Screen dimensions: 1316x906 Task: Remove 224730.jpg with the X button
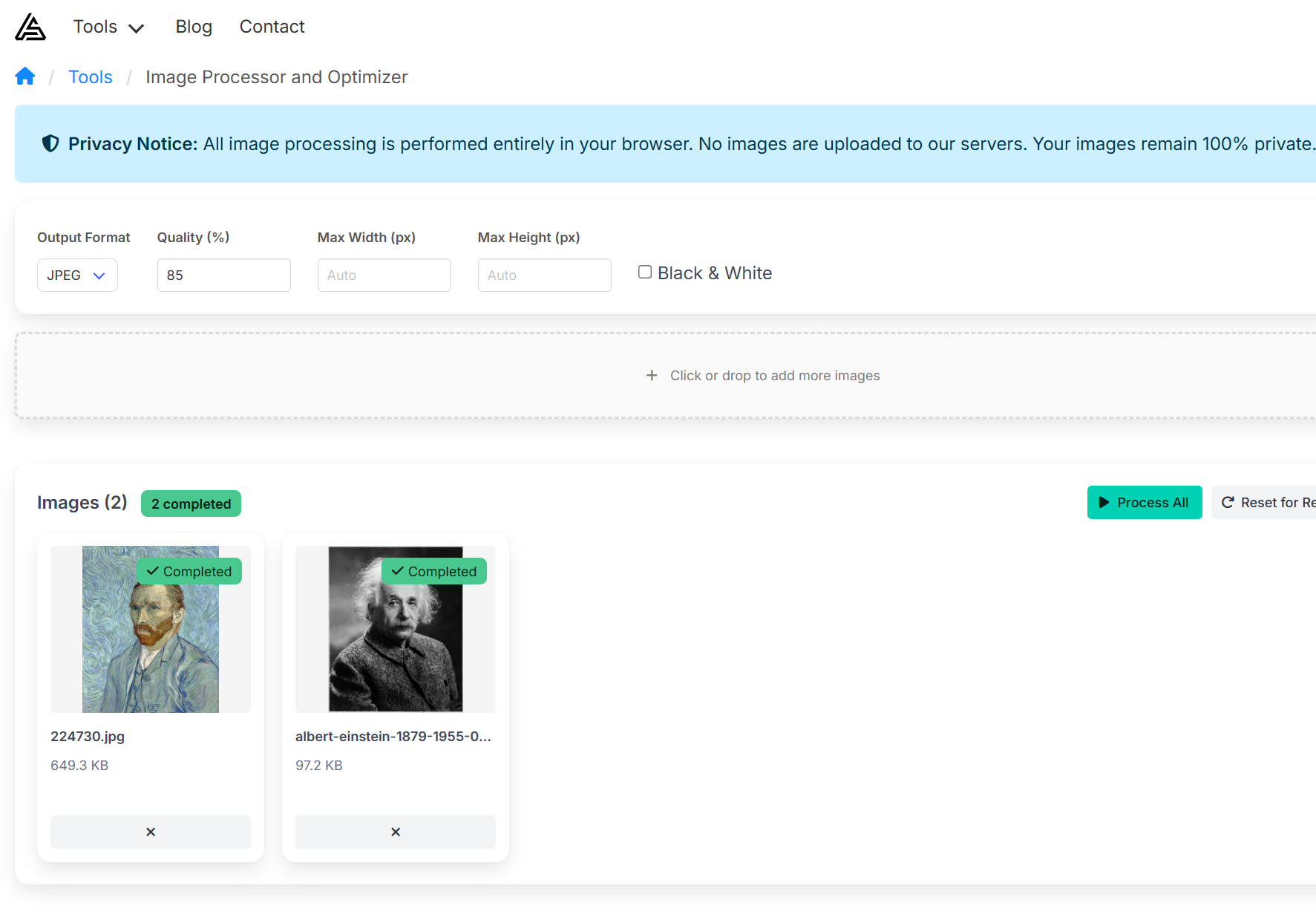pyautogui.click(x=151, y=832)
